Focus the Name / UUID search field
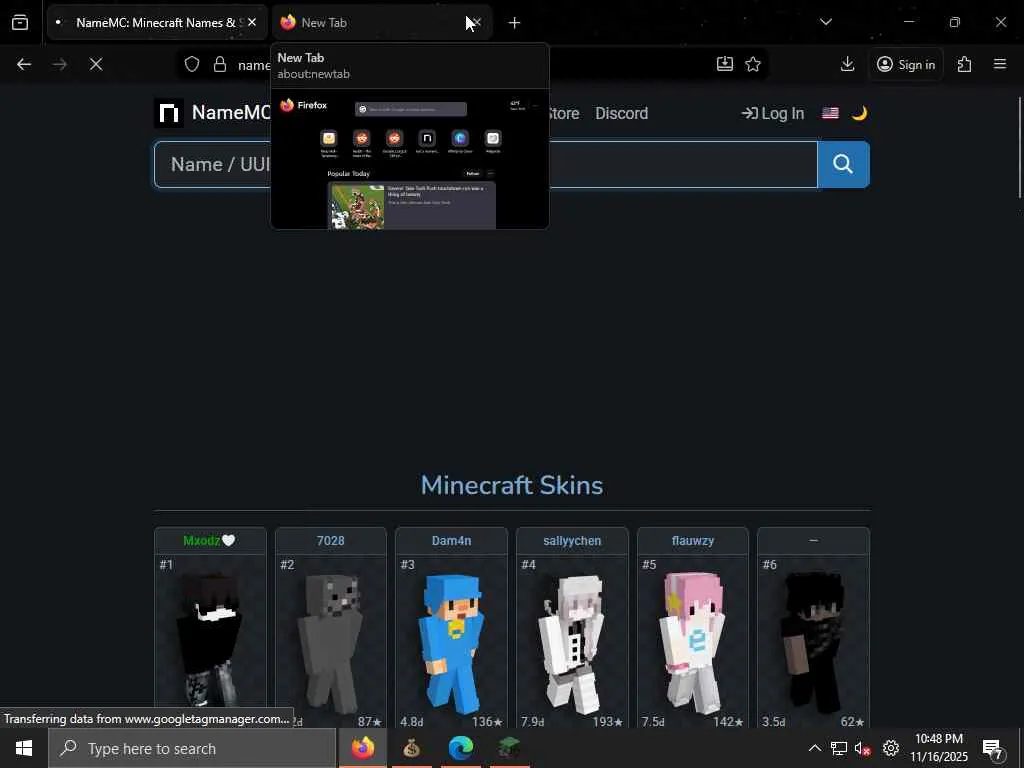This screenshot has width=1024, height=768. coord(485,165)
